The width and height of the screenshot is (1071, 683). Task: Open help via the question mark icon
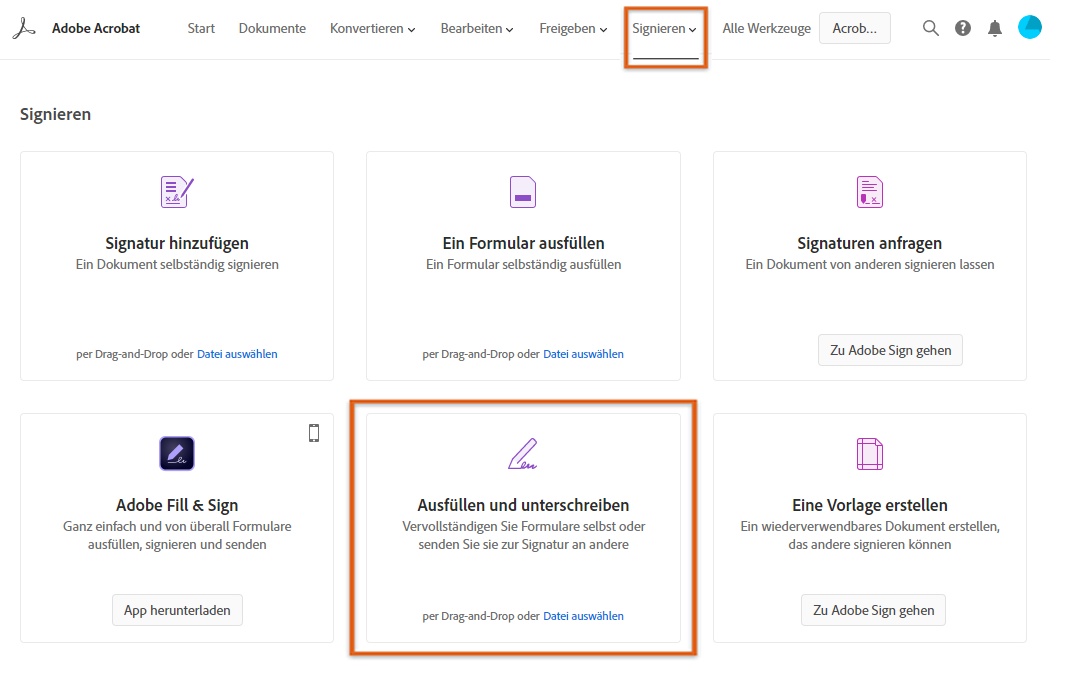point(963,28)
